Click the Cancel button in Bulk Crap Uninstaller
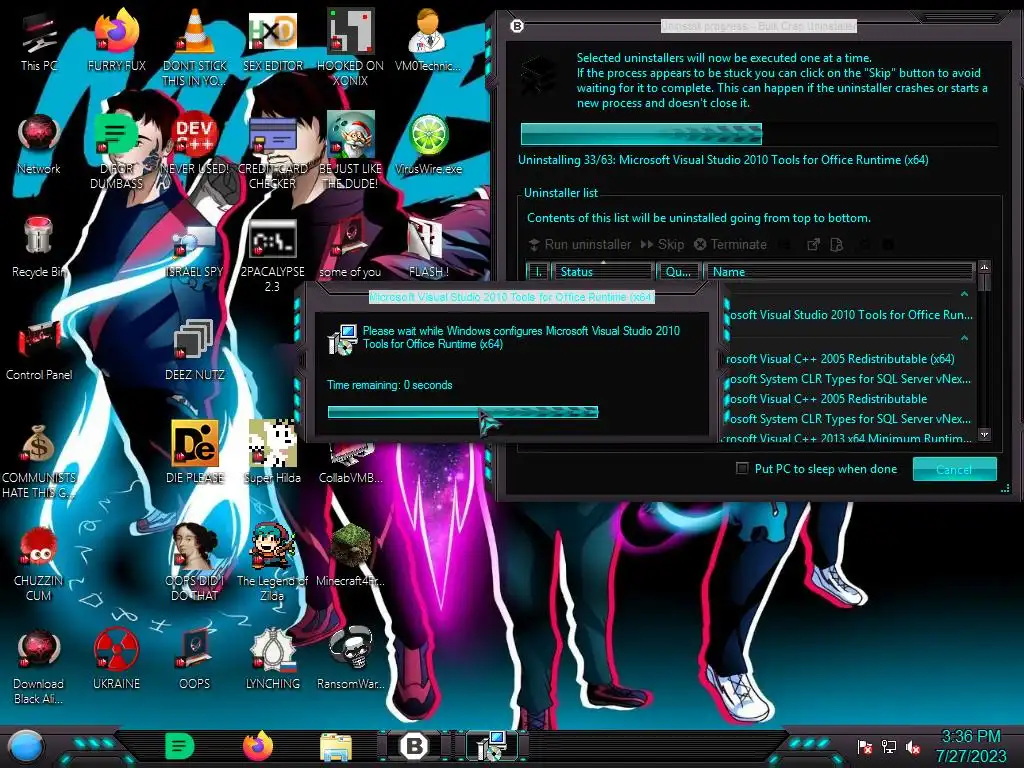The width and height of the screenshot is (1024, 768). click(954, 469)
